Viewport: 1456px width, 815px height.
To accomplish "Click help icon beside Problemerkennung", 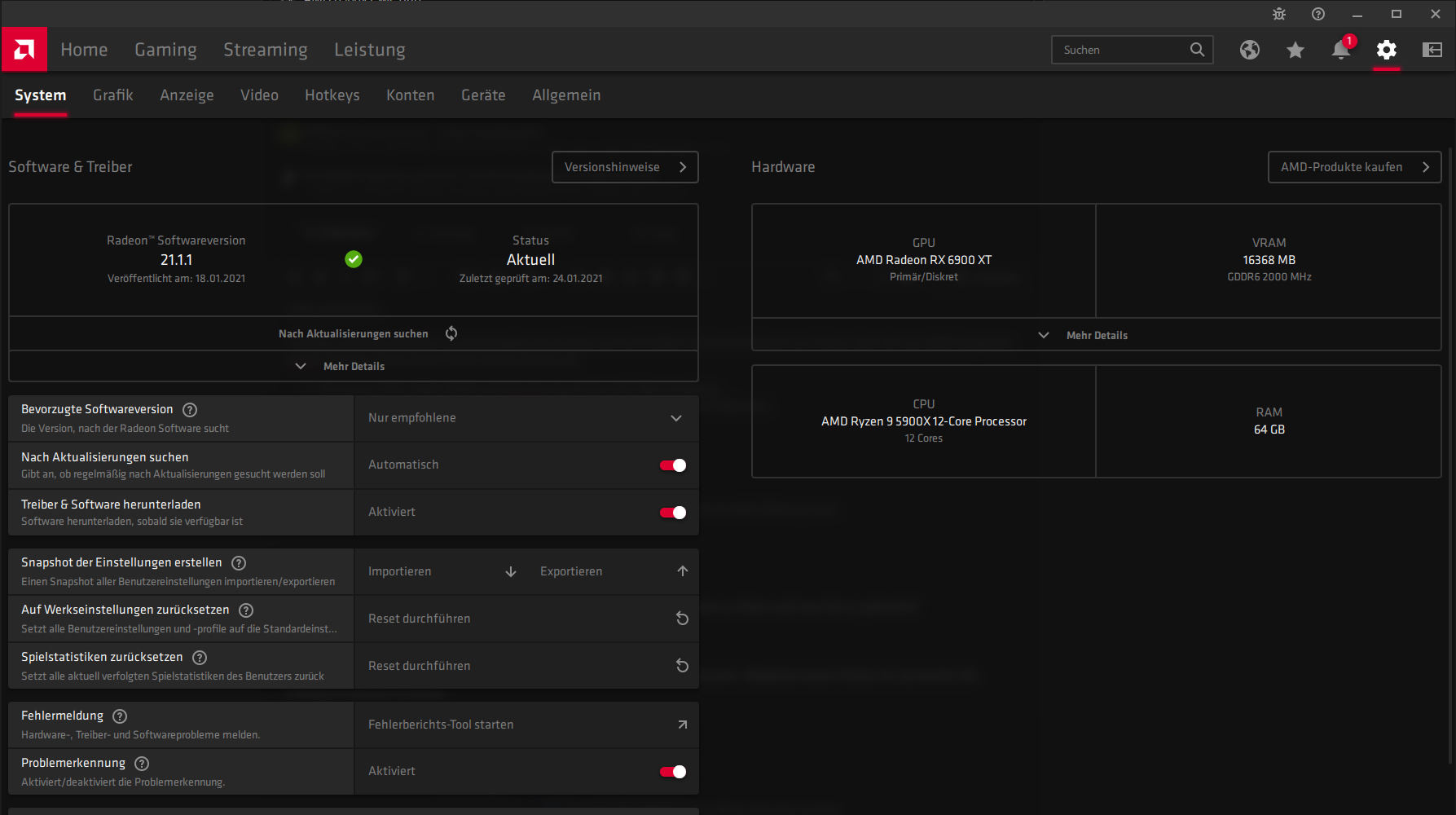I will [142, 764].
